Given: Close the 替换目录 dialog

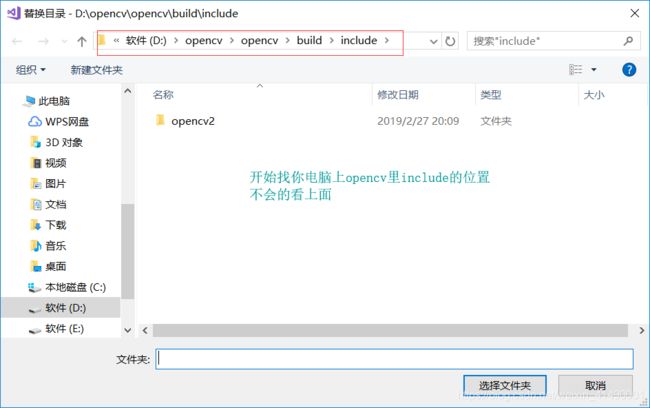Looking at the screenshot, I should click(x=635, y=13).
